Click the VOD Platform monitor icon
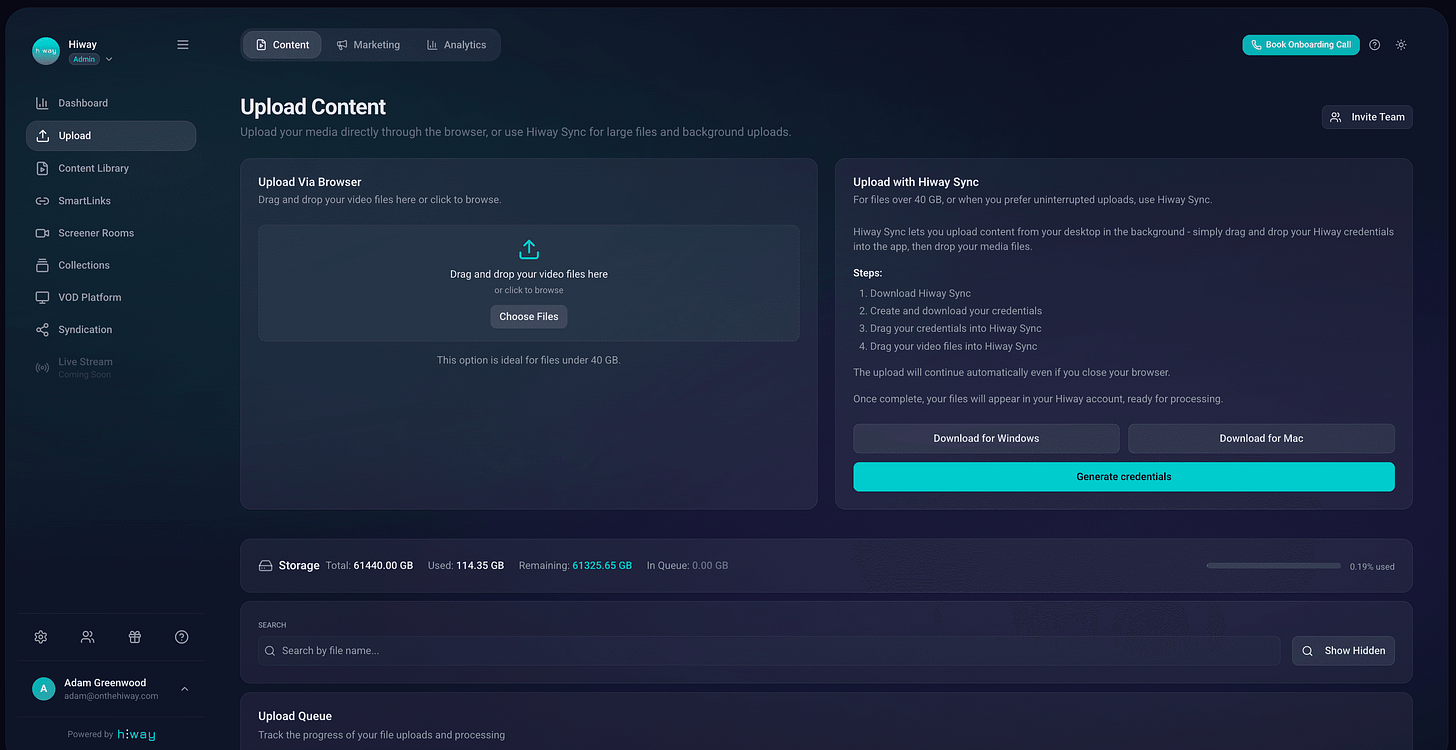1456x750 pixels. (42, 297)
